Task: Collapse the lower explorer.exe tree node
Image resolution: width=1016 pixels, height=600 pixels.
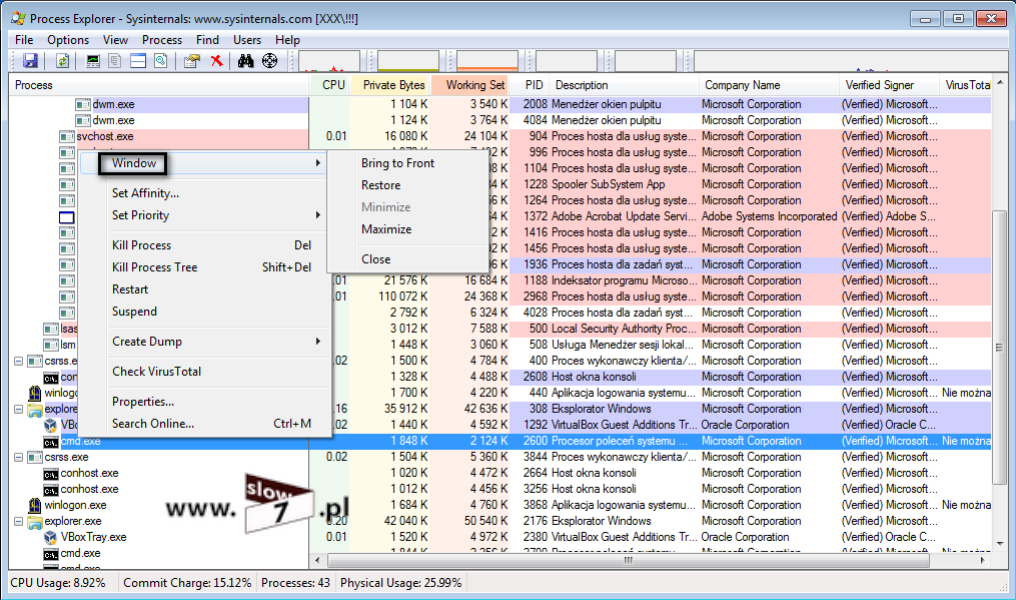Action: (19, 521)
